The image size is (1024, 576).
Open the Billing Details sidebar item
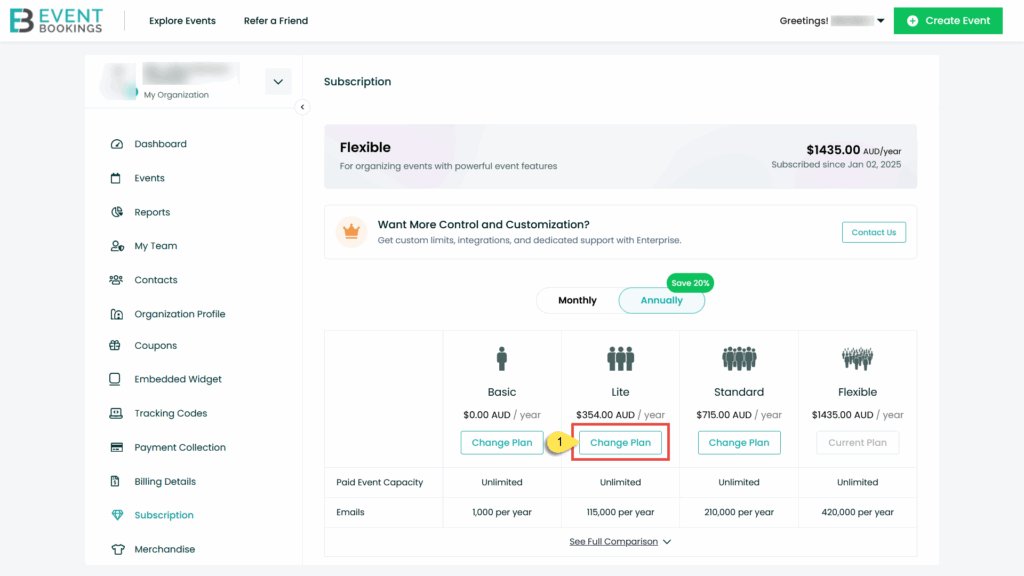tap(165, 481)
